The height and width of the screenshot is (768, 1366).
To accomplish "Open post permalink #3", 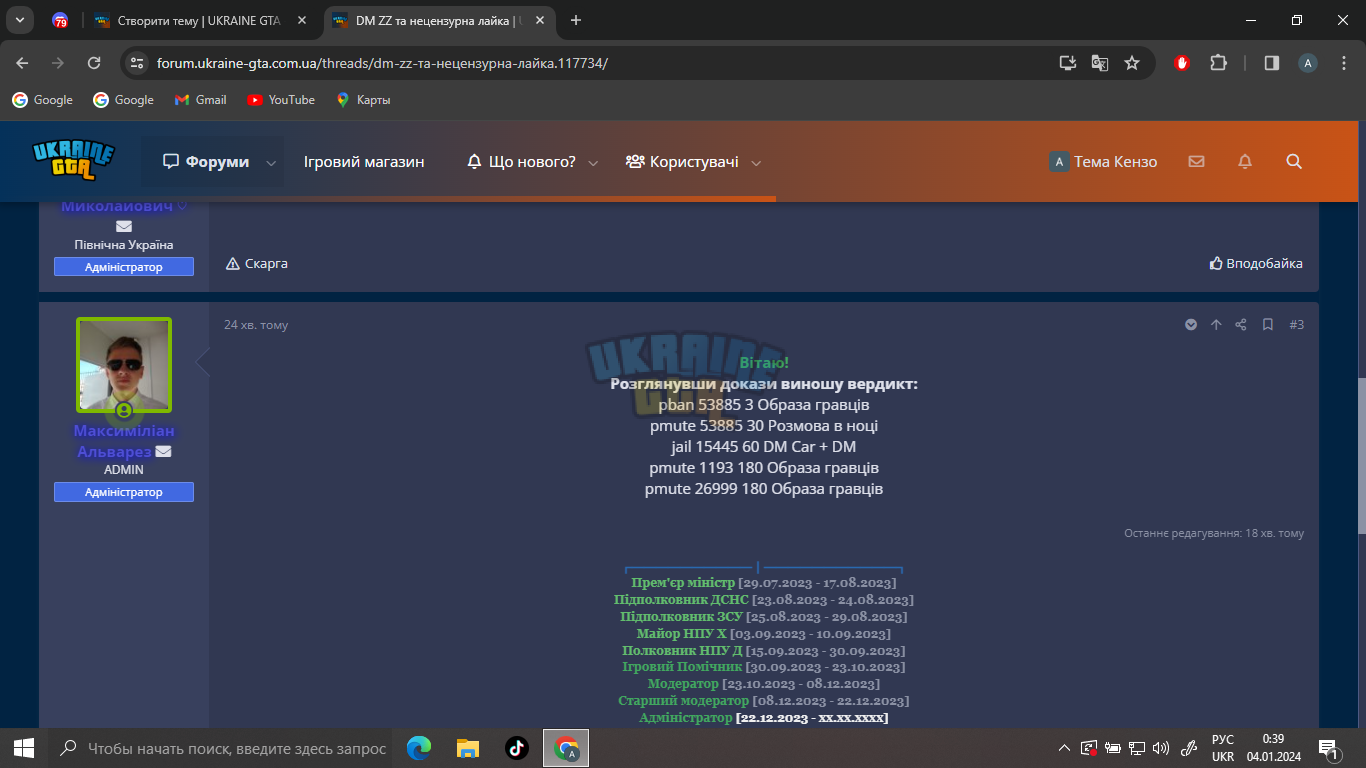I will click(1296, 324).
